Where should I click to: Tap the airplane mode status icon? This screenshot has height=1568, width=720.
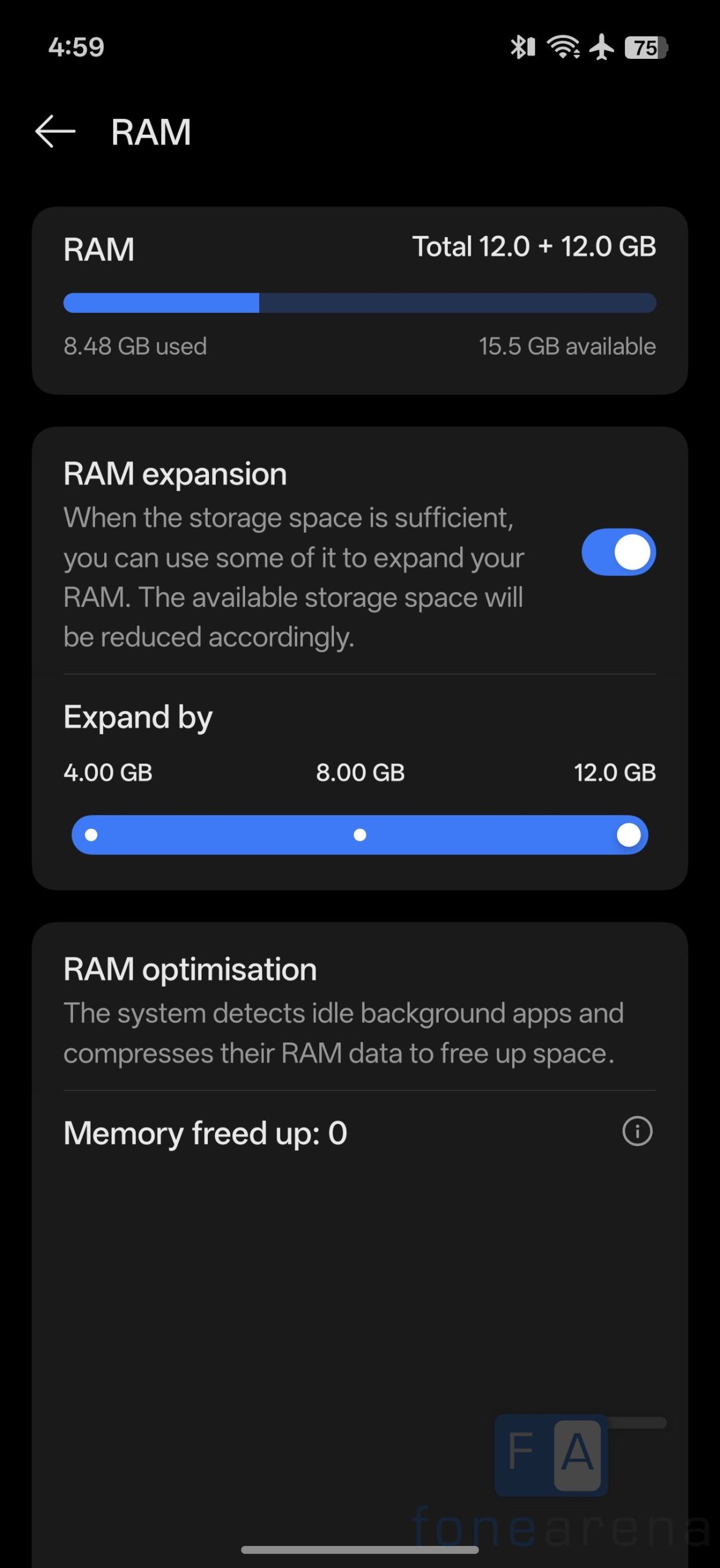[602, 47]
